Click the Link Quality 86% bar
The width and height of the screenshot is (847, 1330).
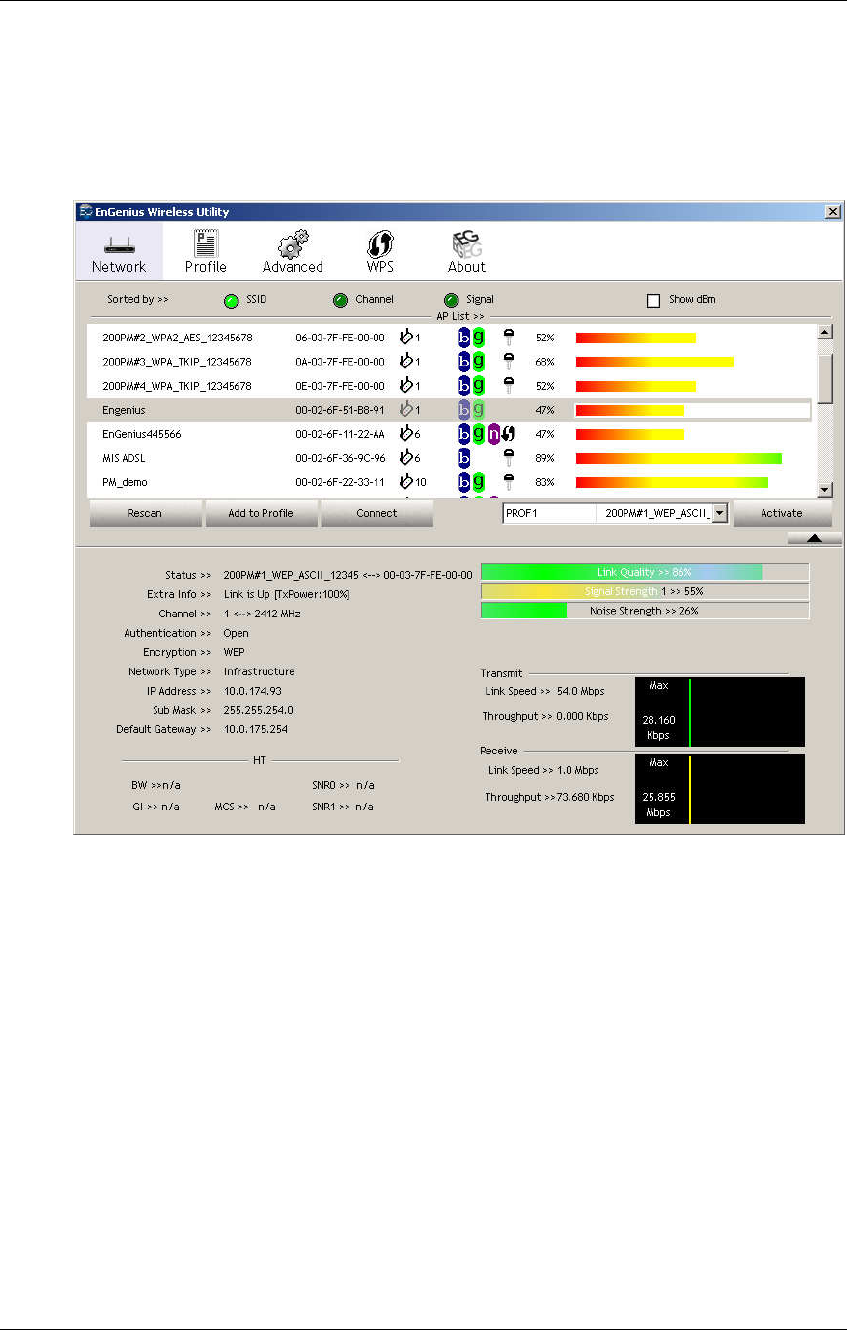[x=645, y=572]
